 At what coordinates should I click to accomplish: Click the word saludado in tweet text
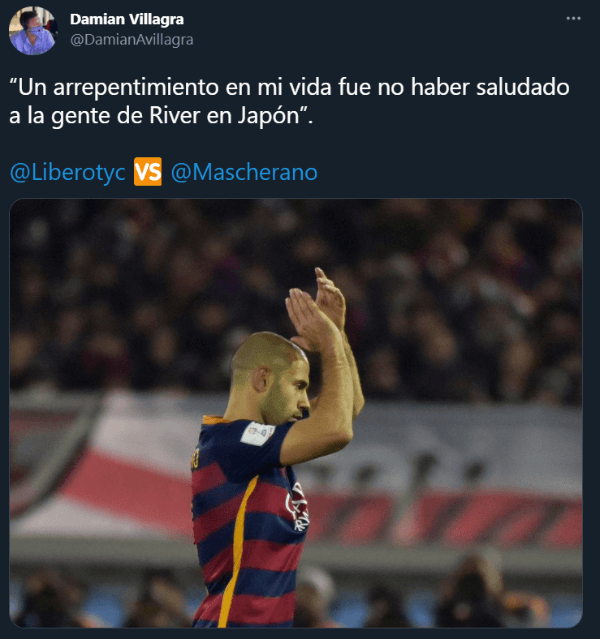[523, 87]
